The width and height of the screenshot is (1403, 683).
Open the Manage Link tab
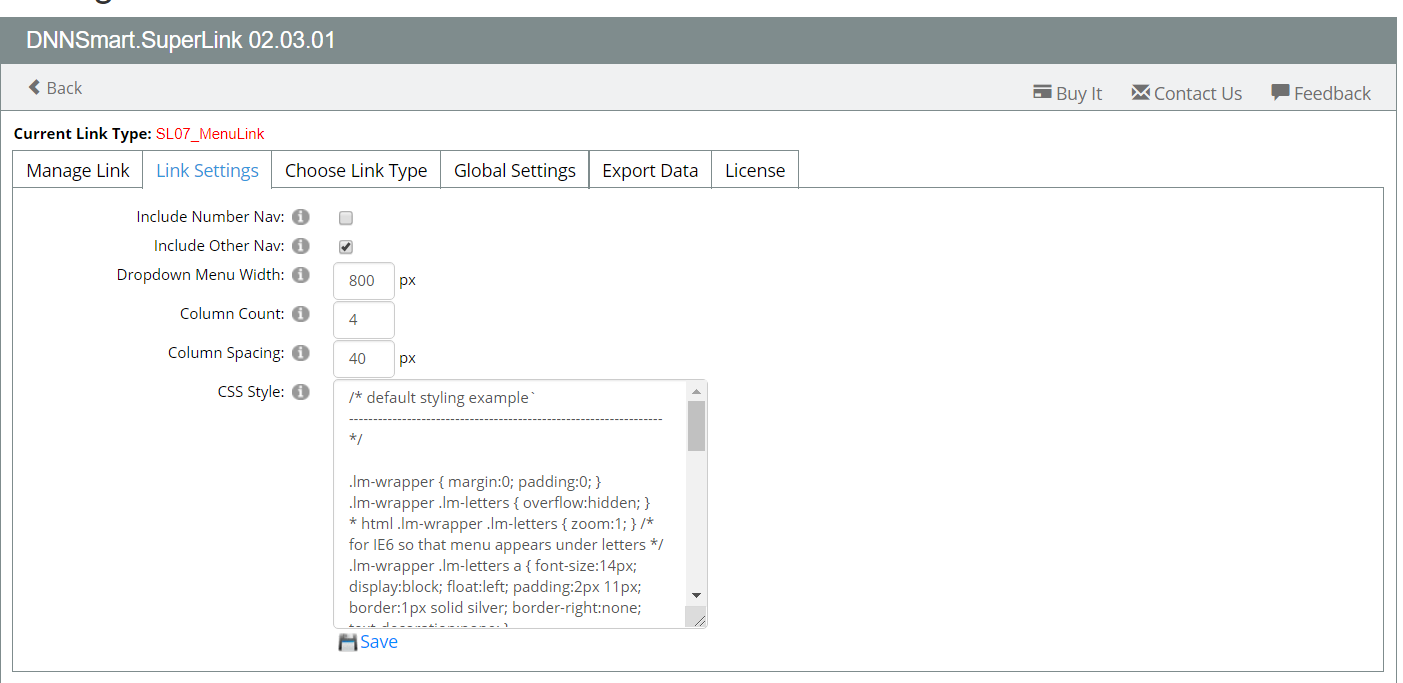[x=78, y=170]
